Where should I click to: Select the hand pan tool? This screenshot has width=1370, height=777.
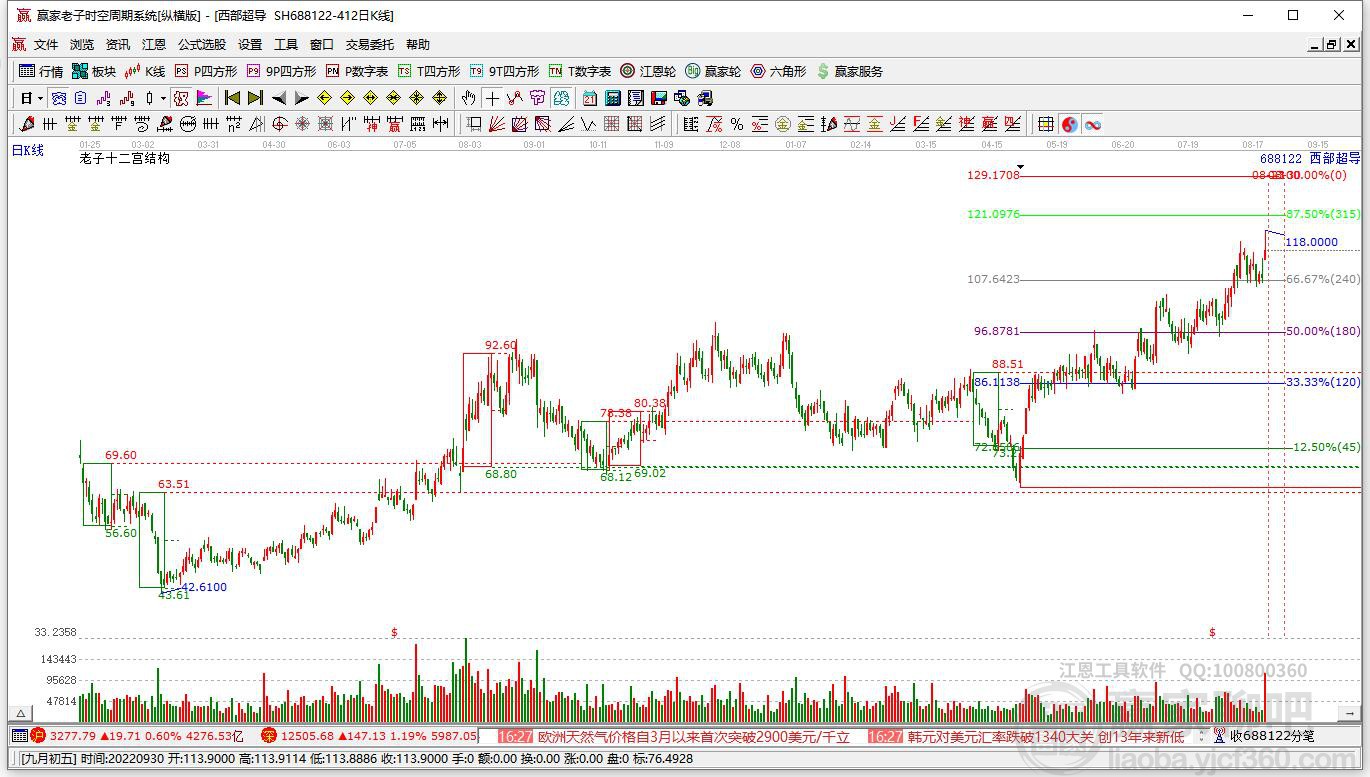pyautogui.click(x=468, y=98)
